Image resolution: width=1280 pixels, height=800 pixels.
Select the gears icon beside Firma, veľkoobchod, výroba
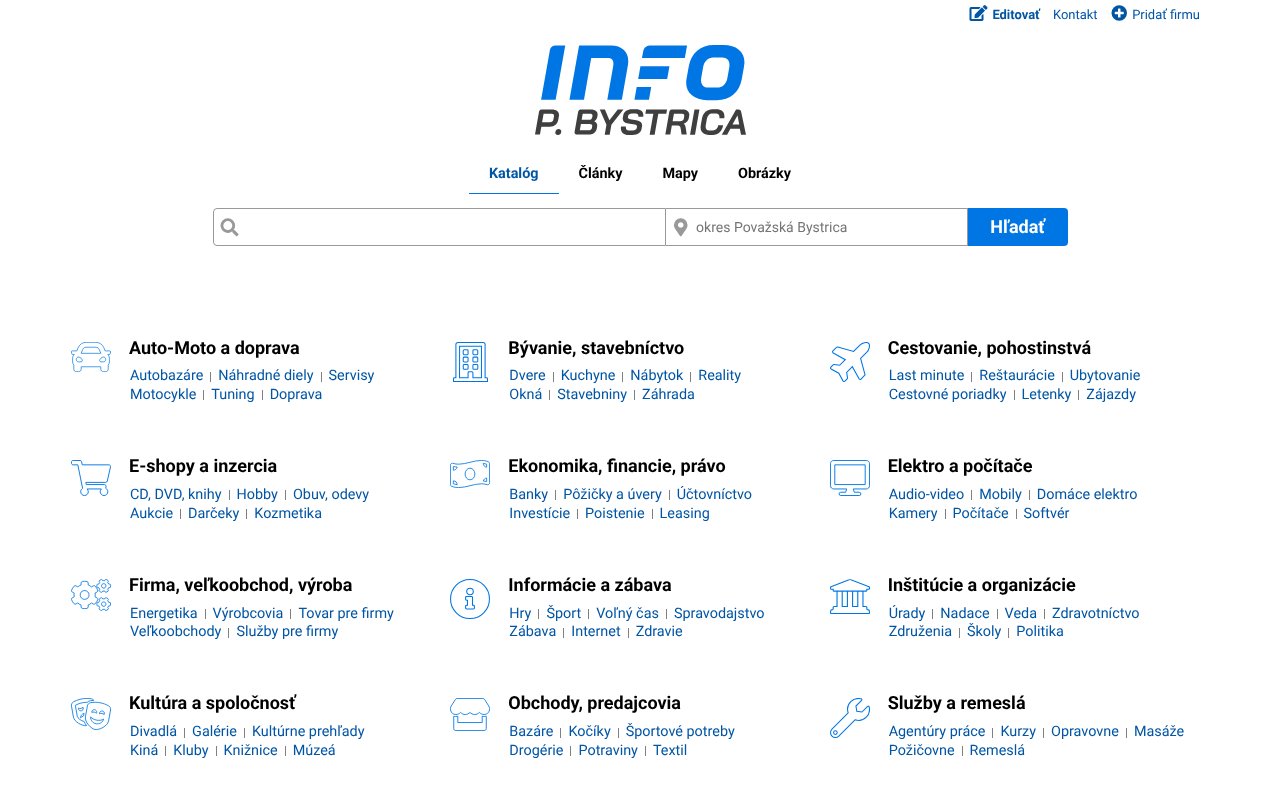[x=91, y=596]
